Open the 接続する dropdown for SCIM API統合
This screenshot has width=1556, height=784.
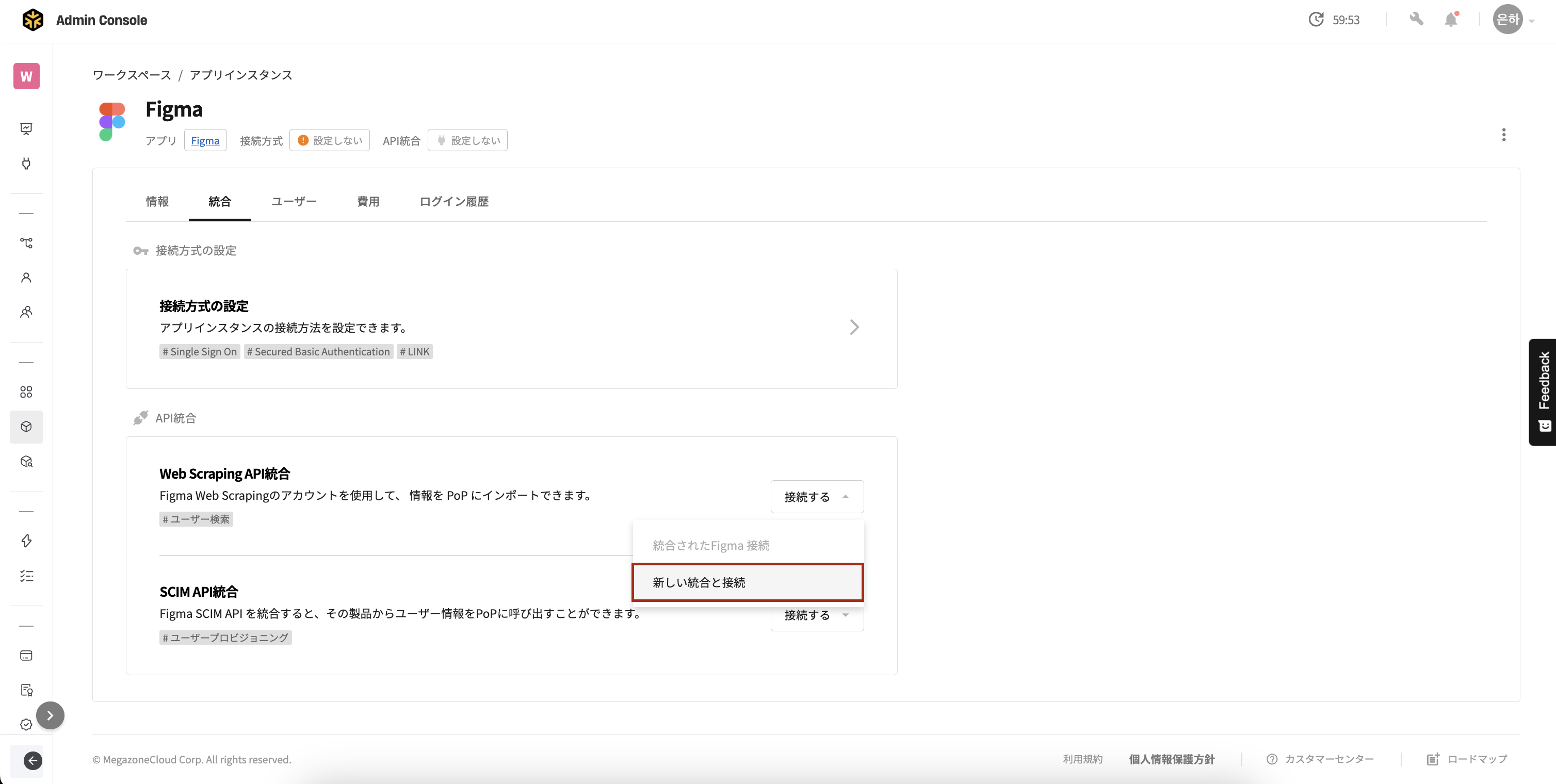(817, 615)
